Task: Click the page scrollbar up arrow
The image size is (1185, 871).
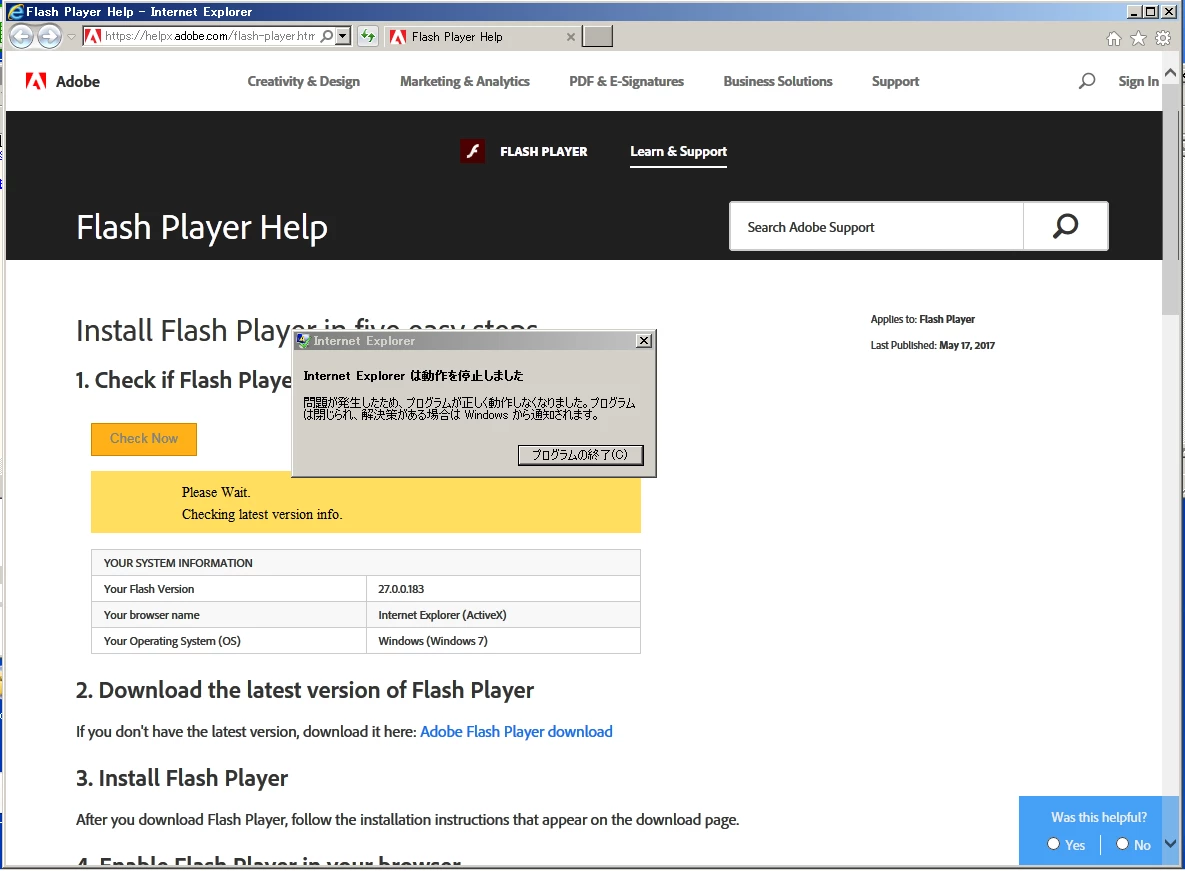Action: 1171,73
